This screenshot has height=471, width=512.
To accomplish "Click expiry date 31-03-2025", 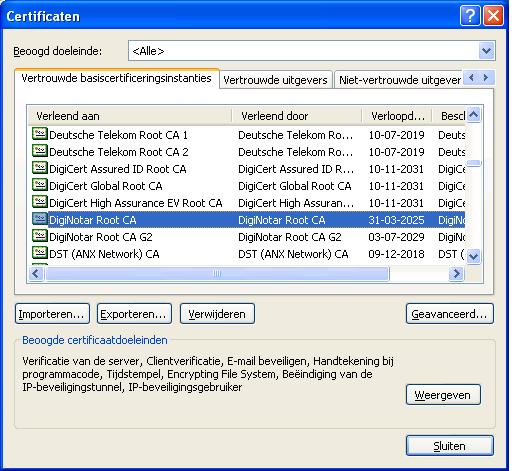I will click(x=396, y=220).
